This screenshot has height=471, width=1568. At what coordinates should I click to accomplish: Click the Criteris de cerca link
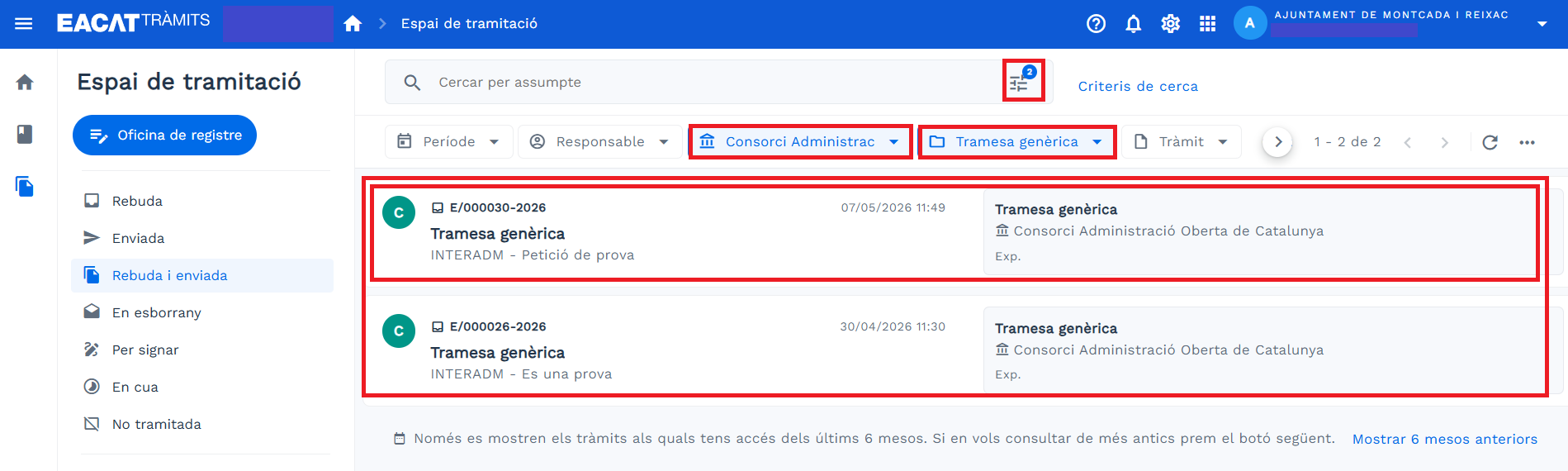(1137, 86)
